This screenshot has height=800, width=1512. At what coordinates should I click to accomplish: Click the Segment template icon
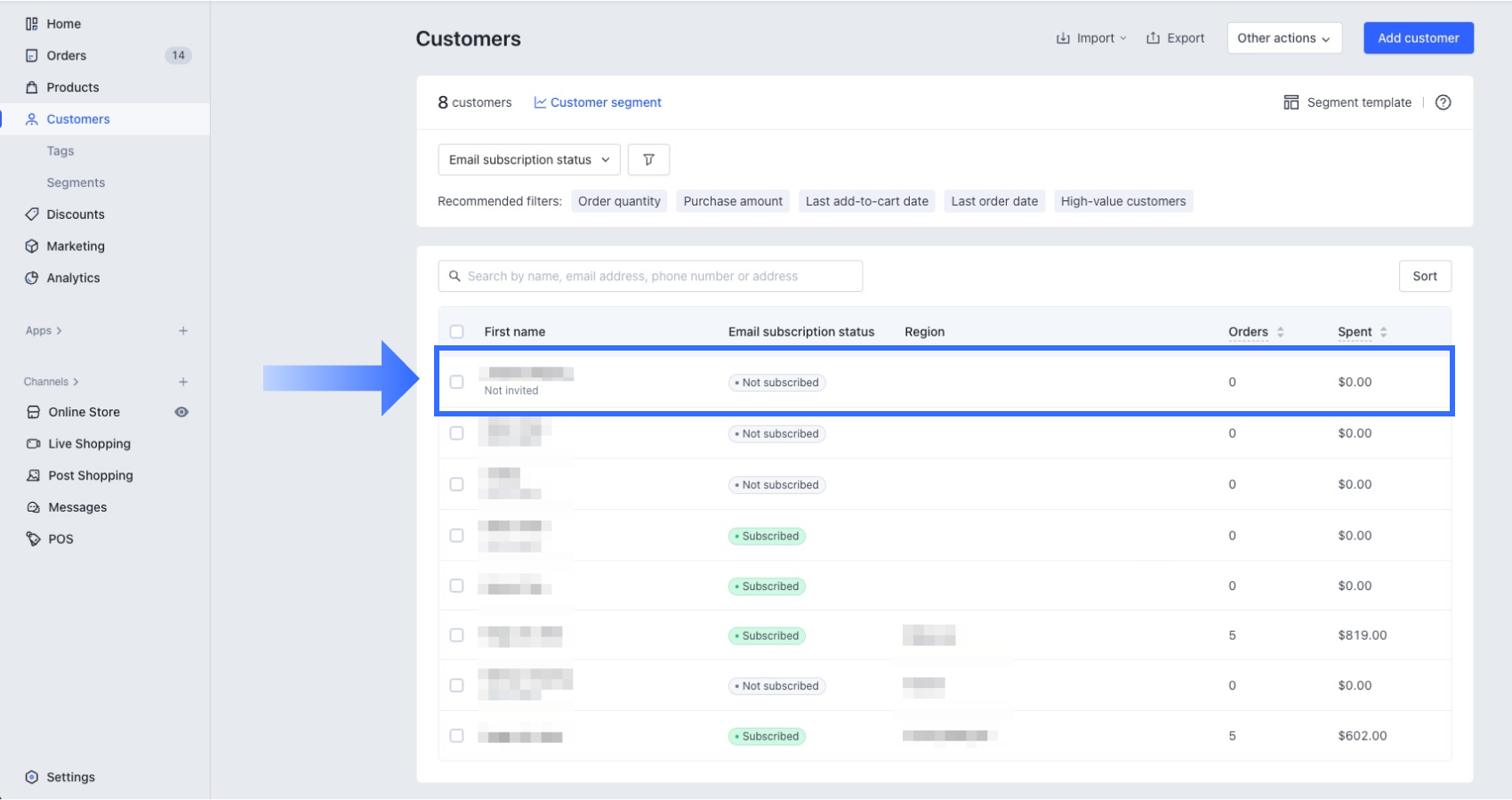(1291, 102)
